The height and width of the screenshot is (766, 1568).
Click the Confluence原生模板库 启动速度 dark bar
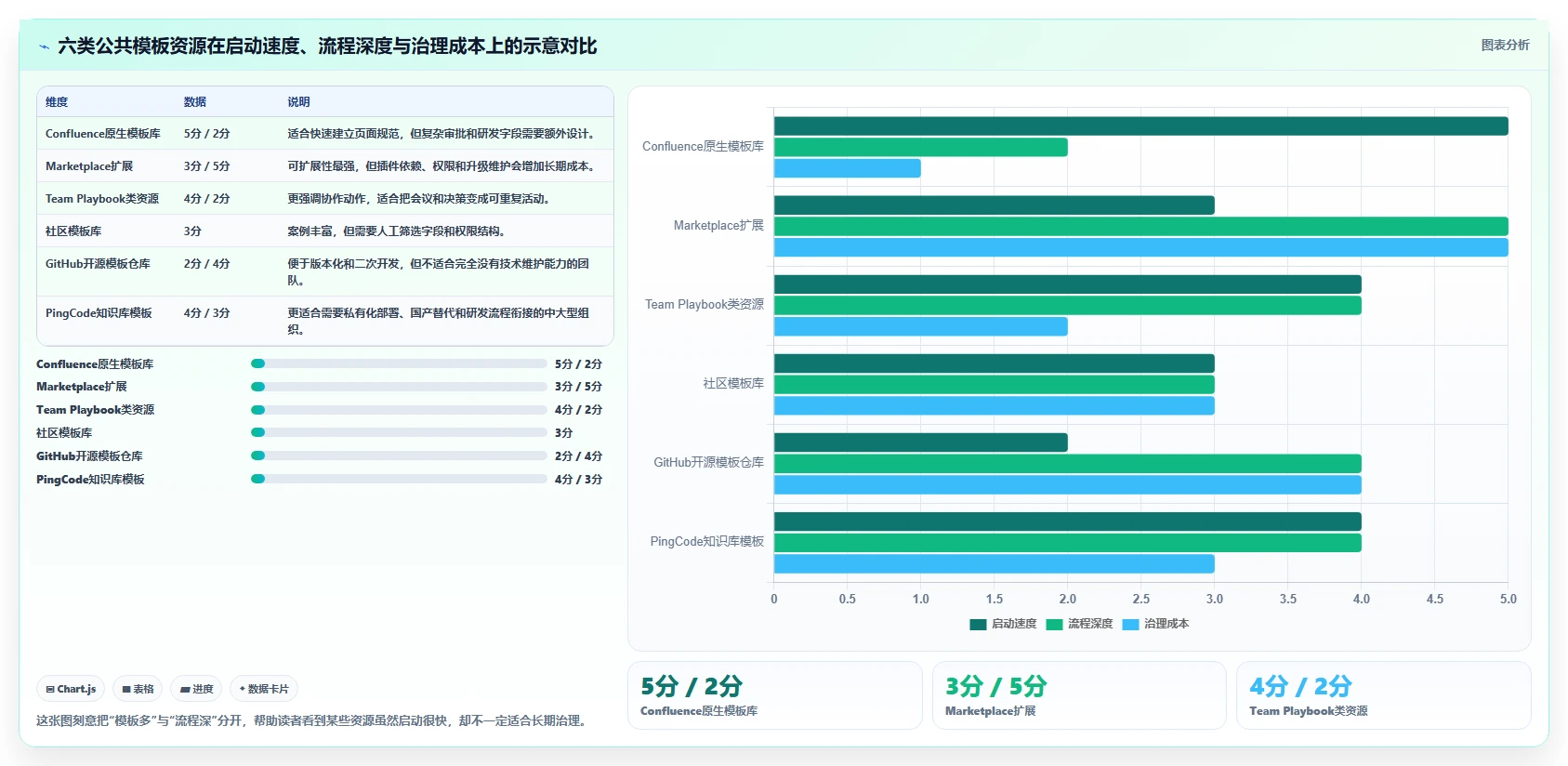click(1140, 126)
